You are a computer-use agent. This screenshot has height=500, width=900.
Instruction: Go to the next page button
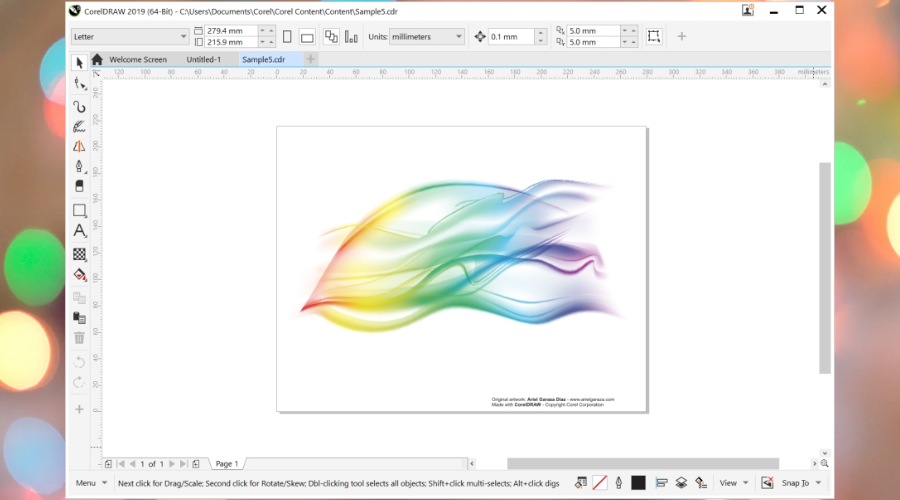(x=172, y=464)
